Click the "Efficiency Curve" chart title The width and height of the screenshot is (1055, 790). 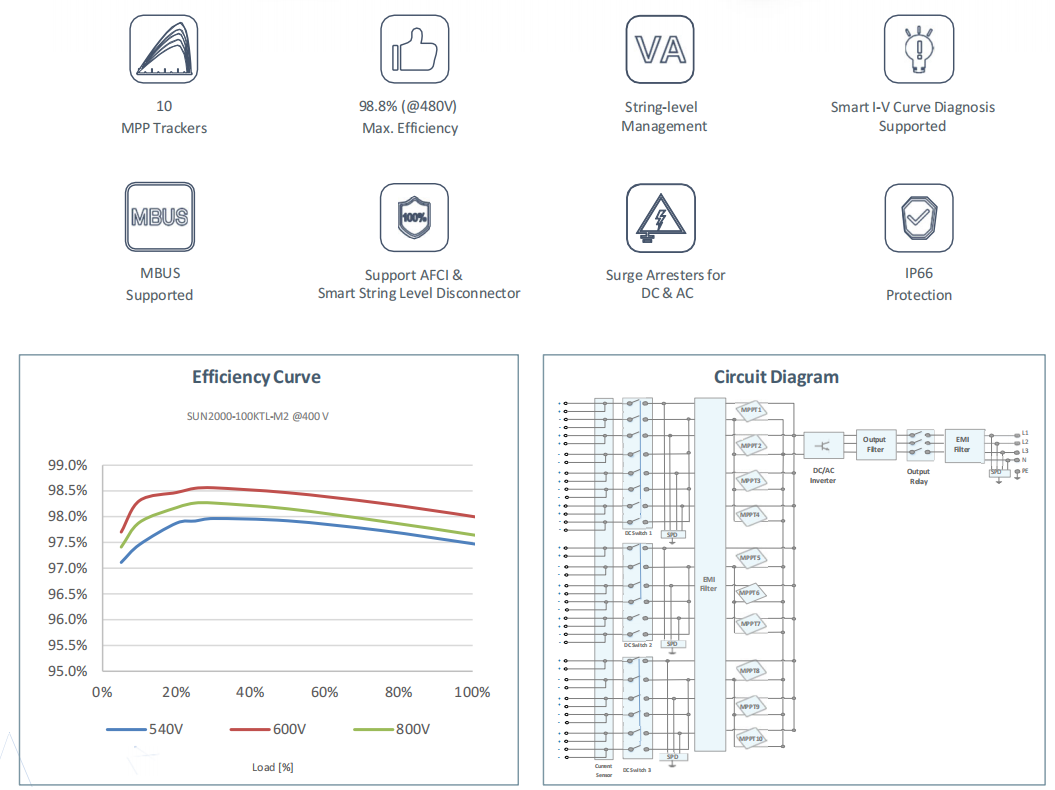point(256,377)
